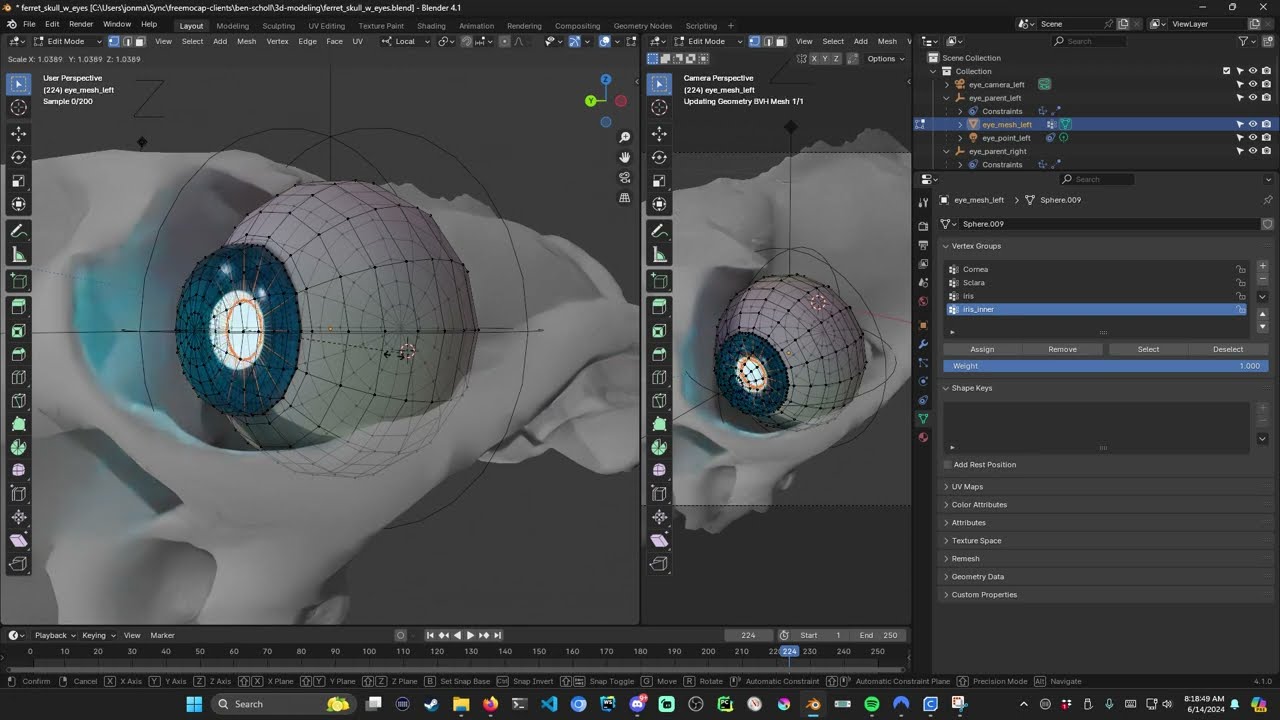Select the Poly Build tool in left viewport

point(19,424)
